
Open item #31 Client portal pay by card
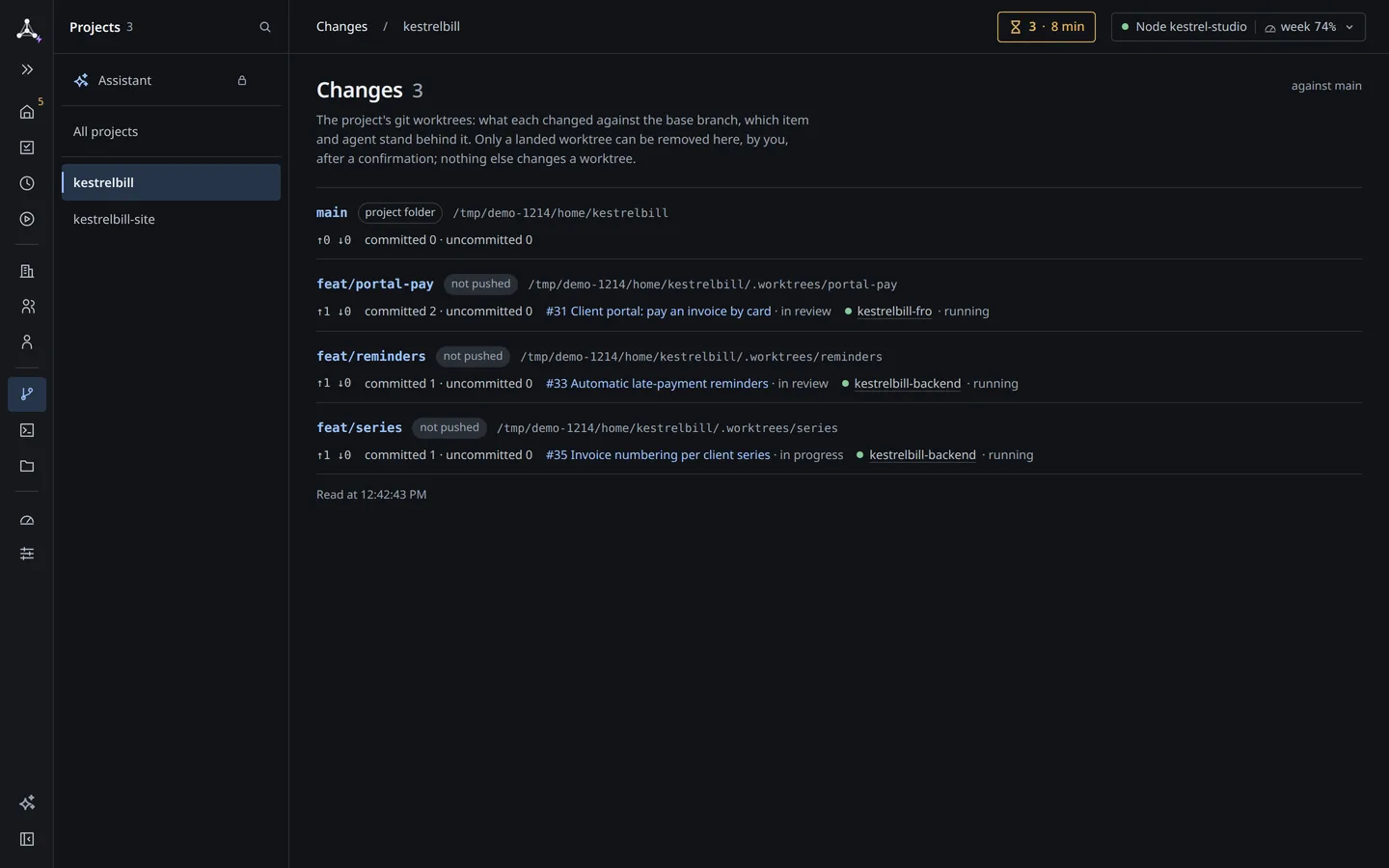(659, 312)
